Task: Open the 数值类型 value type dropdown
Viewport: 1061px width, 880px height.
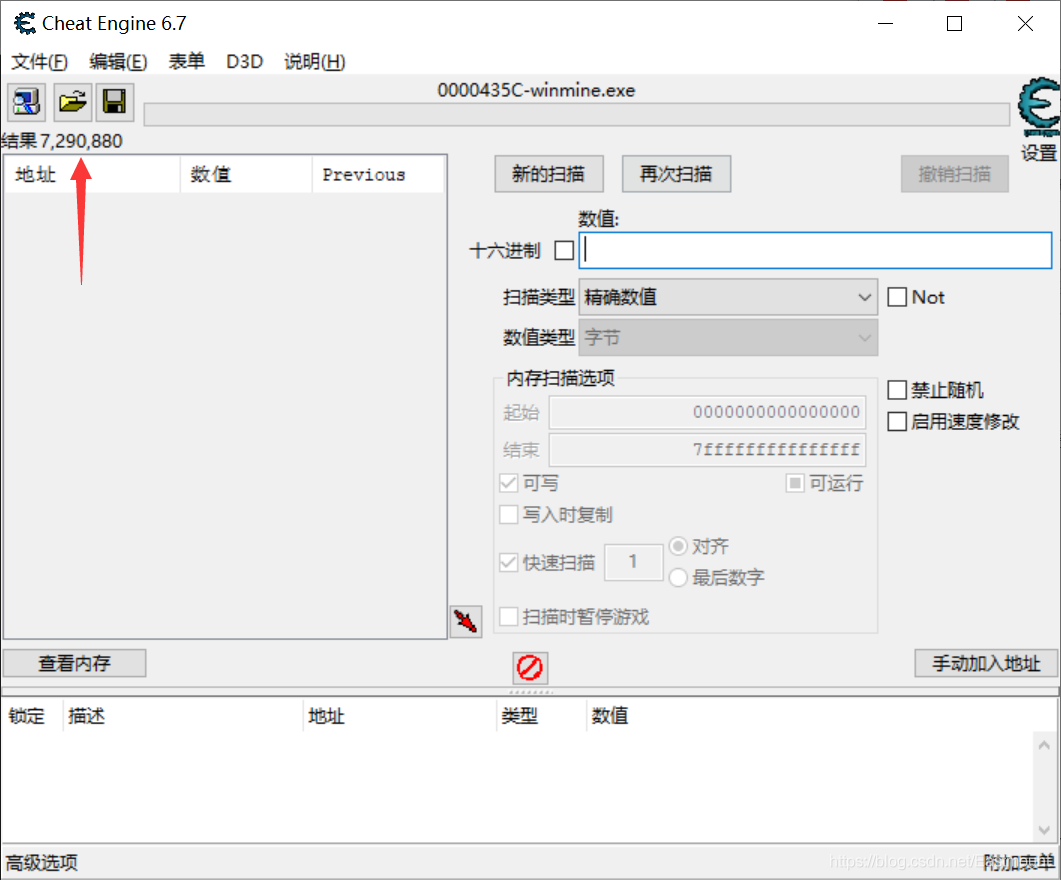Action: click(x=728, y=338)
